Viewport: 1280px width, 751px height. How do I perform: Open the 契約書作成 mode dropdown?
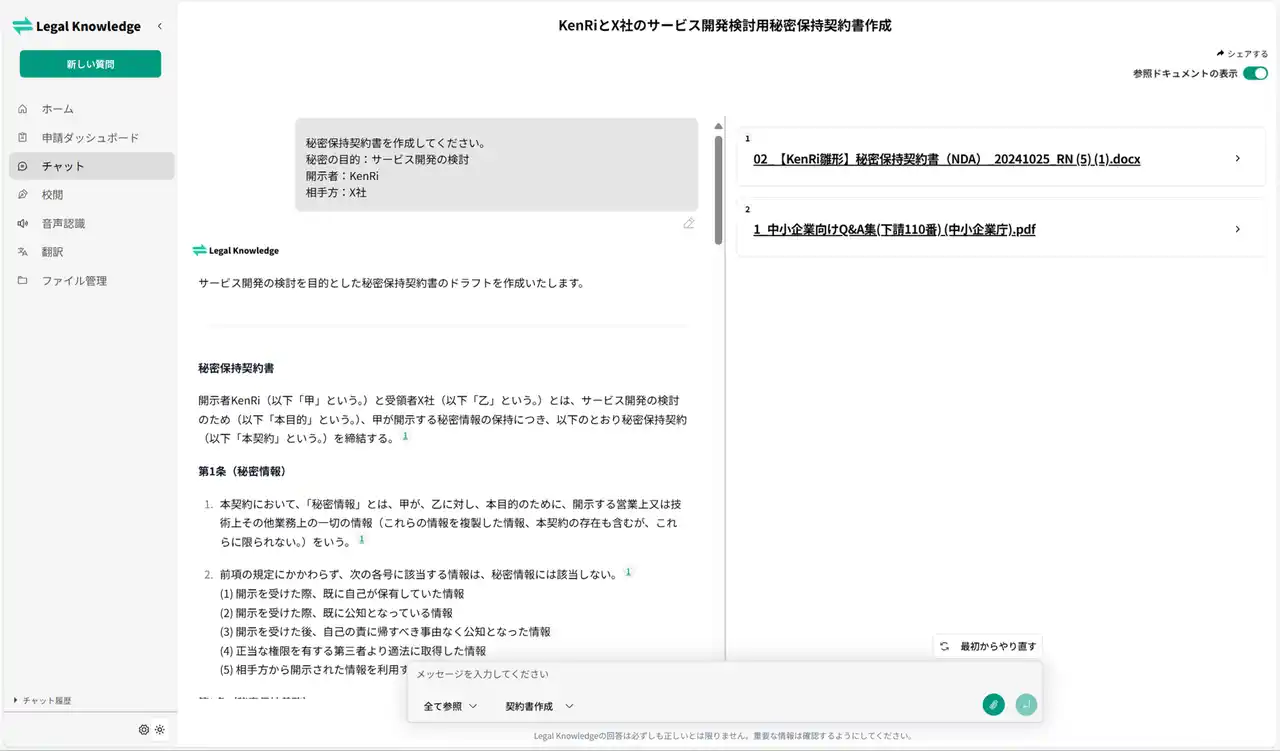(539, 706)
